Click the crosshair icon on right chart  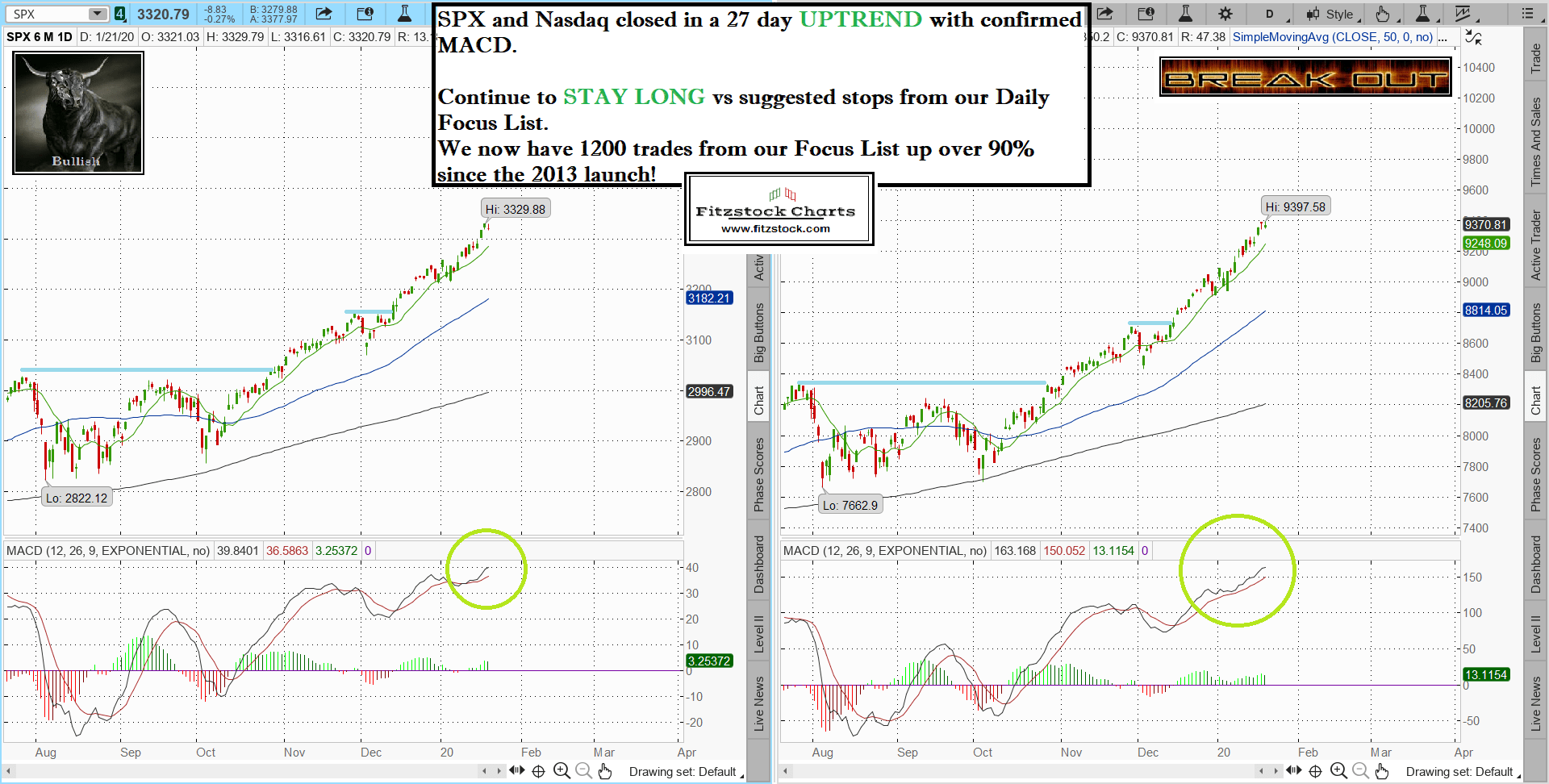tap(1315, 771)
